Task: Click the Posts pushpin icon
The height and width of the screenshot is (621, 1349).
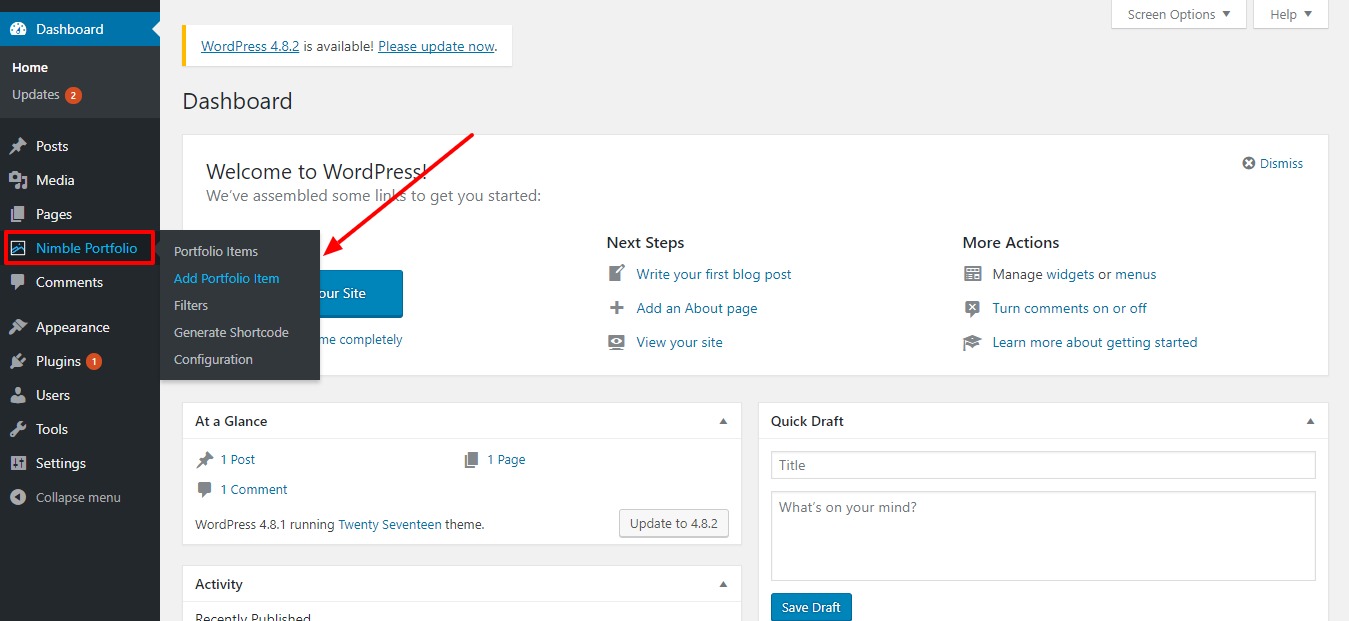Action: tap(18, 146)
